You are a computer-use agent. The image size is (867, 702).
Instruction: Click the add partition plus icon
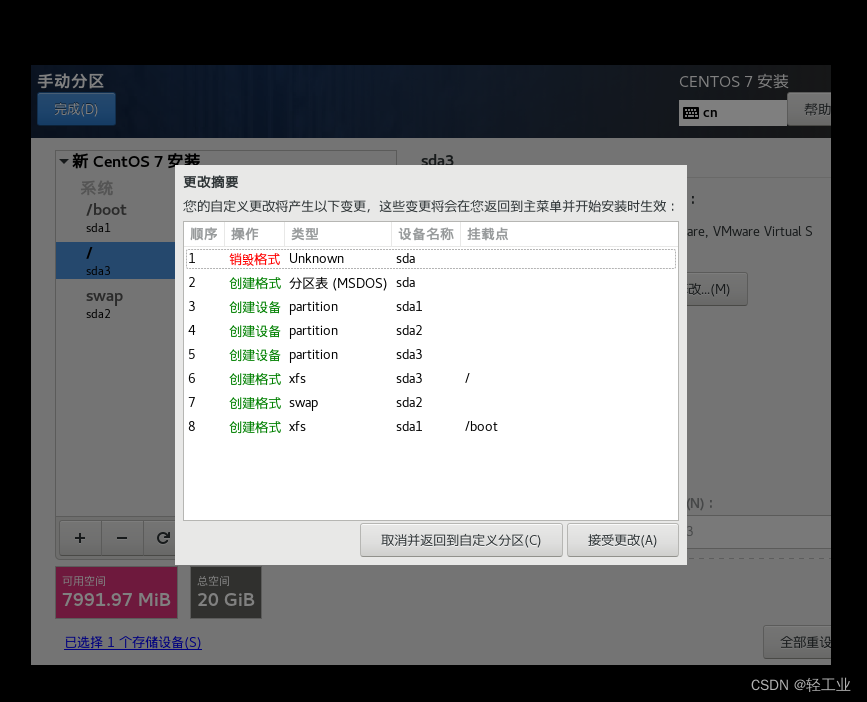coord(80,538)
